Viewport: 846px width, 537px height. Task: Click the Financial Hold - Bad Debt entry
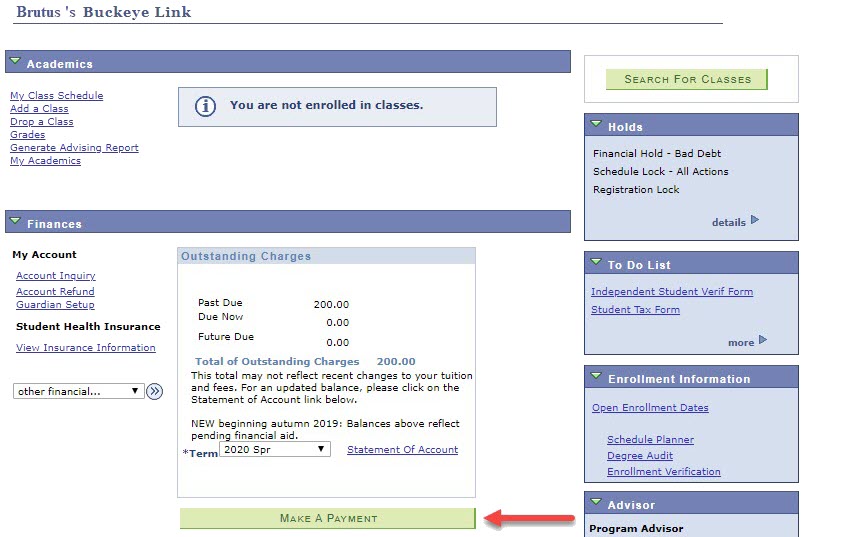657,153
